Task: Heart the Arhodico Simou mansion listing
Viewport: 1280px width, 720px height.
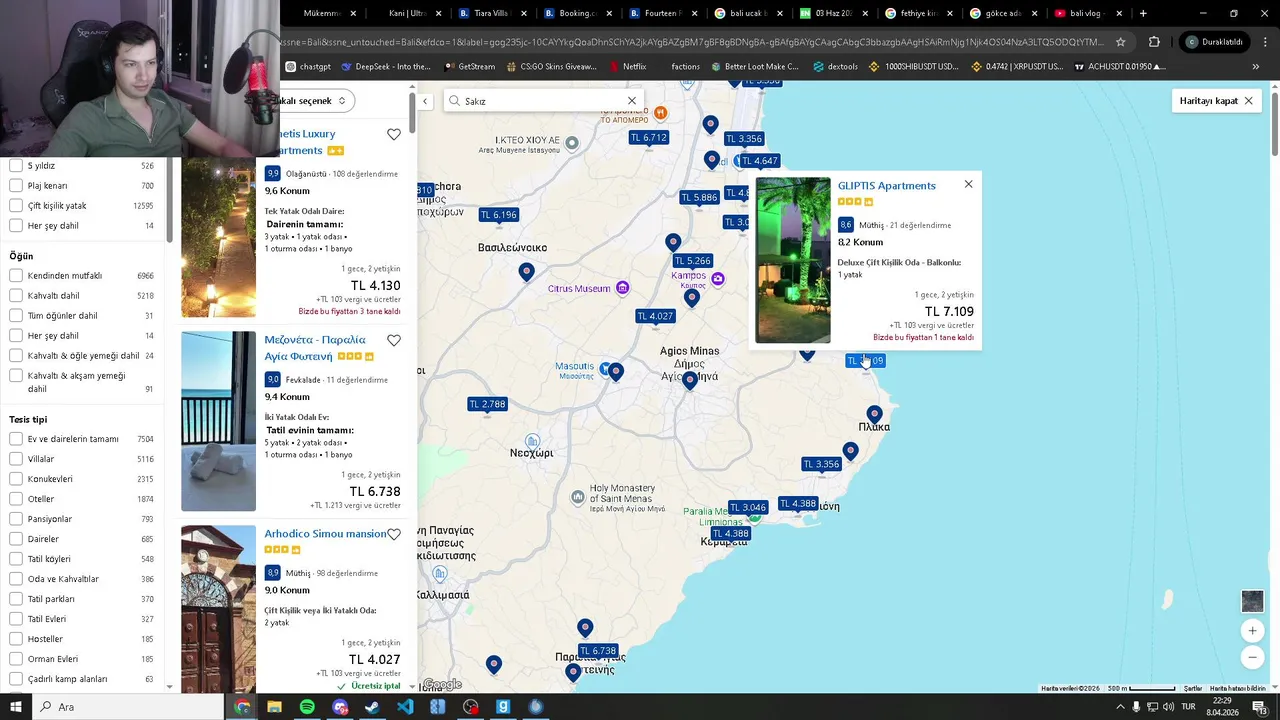Action: 394,534
